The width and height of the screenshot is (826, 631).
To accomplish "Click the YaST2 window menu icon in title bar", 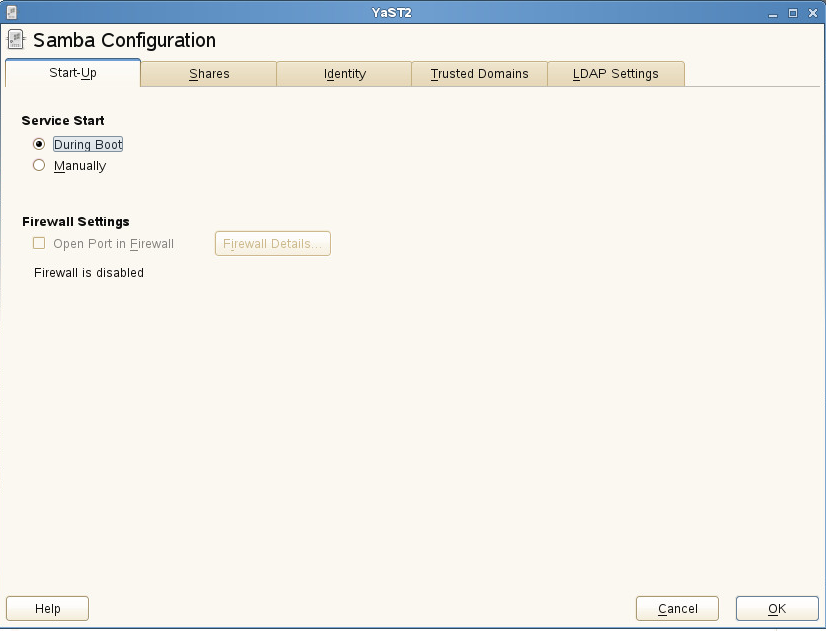I will (12, 12).
